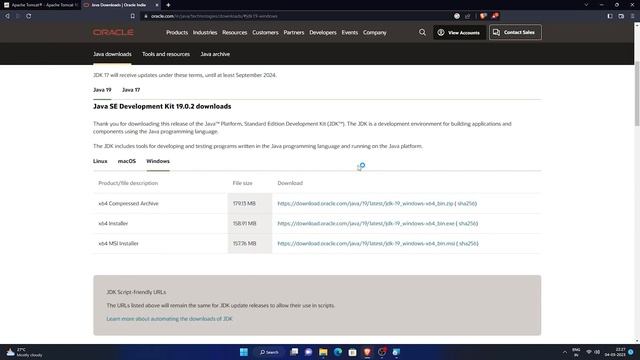Click the browser address bar URL
The height and width of the screenshot is (360, 640).
tap(214, 16)
